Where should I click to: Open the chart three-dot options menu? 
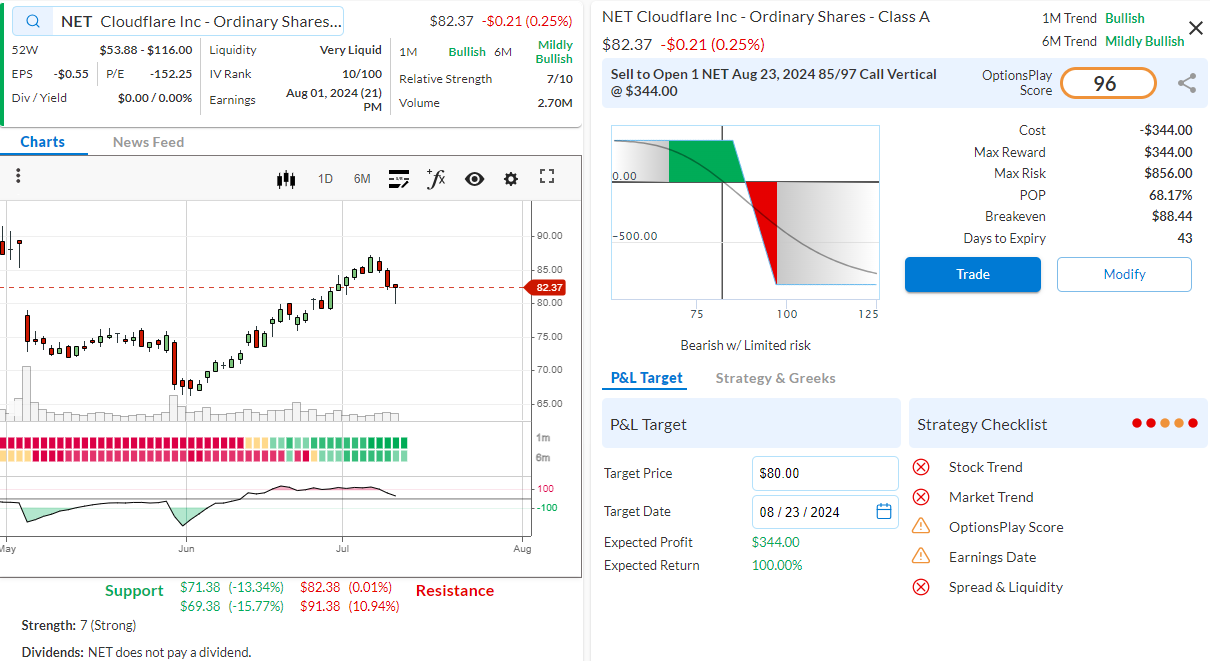click(18, 176)
